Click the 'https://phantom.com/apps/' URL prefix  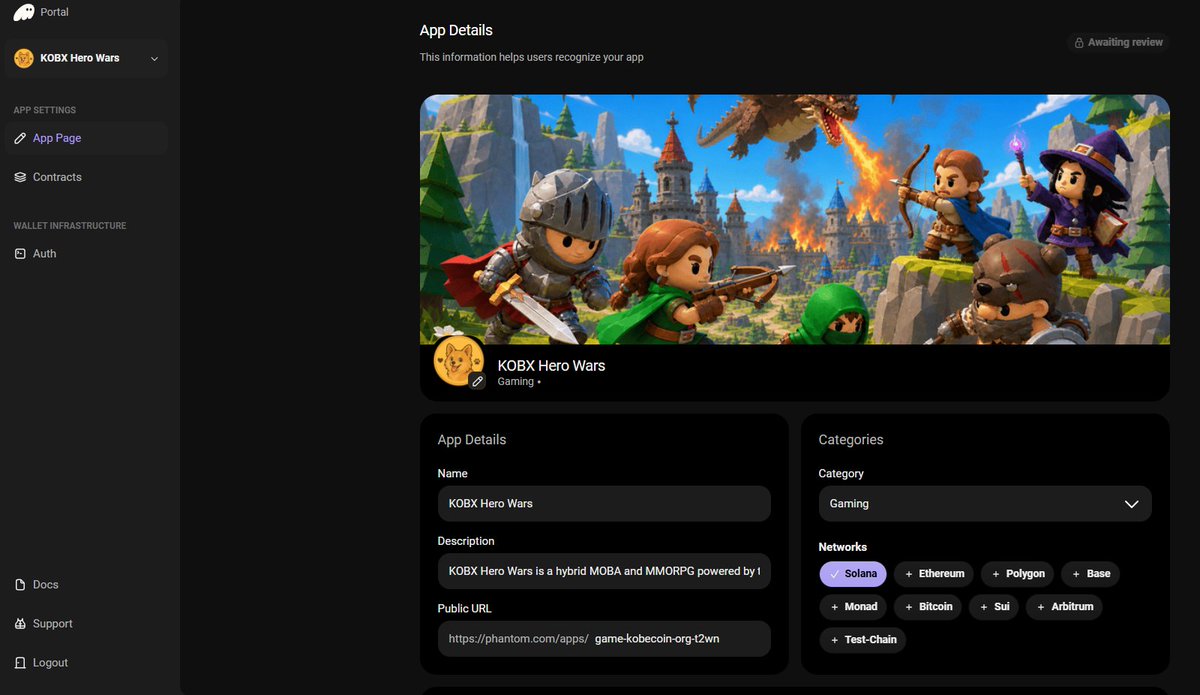click(x=518, y=639)
